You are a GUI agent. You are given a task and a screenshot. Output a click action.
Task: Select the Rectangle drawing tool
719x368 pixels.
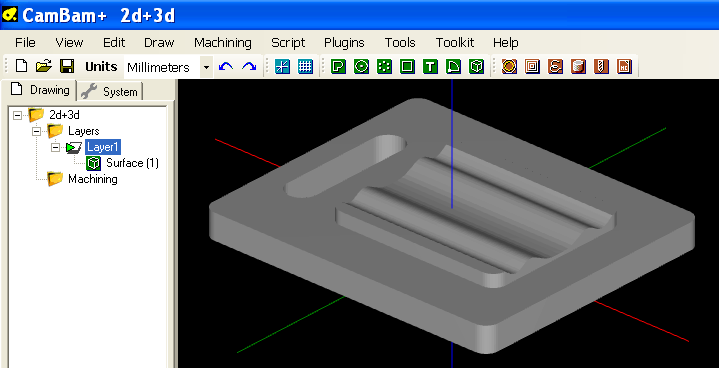point(407,66)
